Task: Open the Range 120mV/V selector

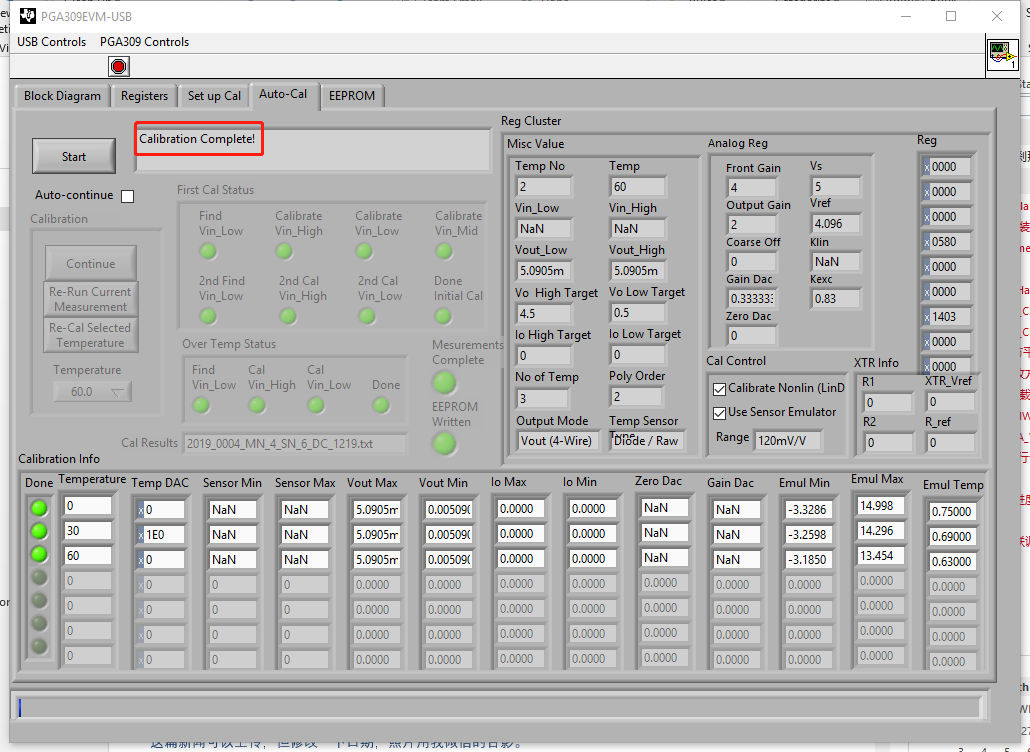Action: click(x=789, y=440)
